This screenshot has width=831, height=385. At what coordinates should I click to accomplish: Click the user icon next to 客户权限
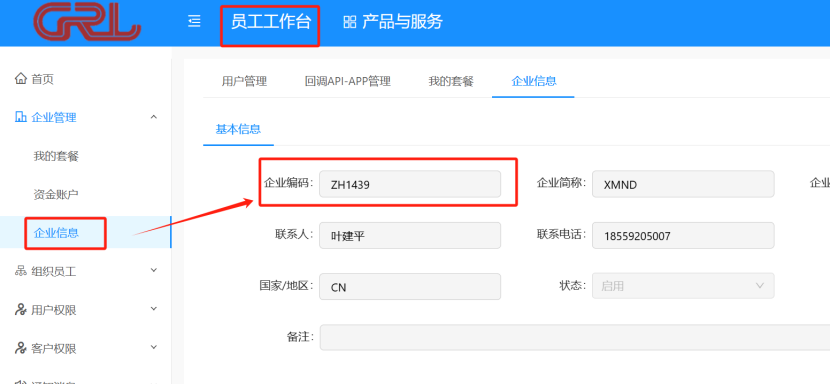21,348
